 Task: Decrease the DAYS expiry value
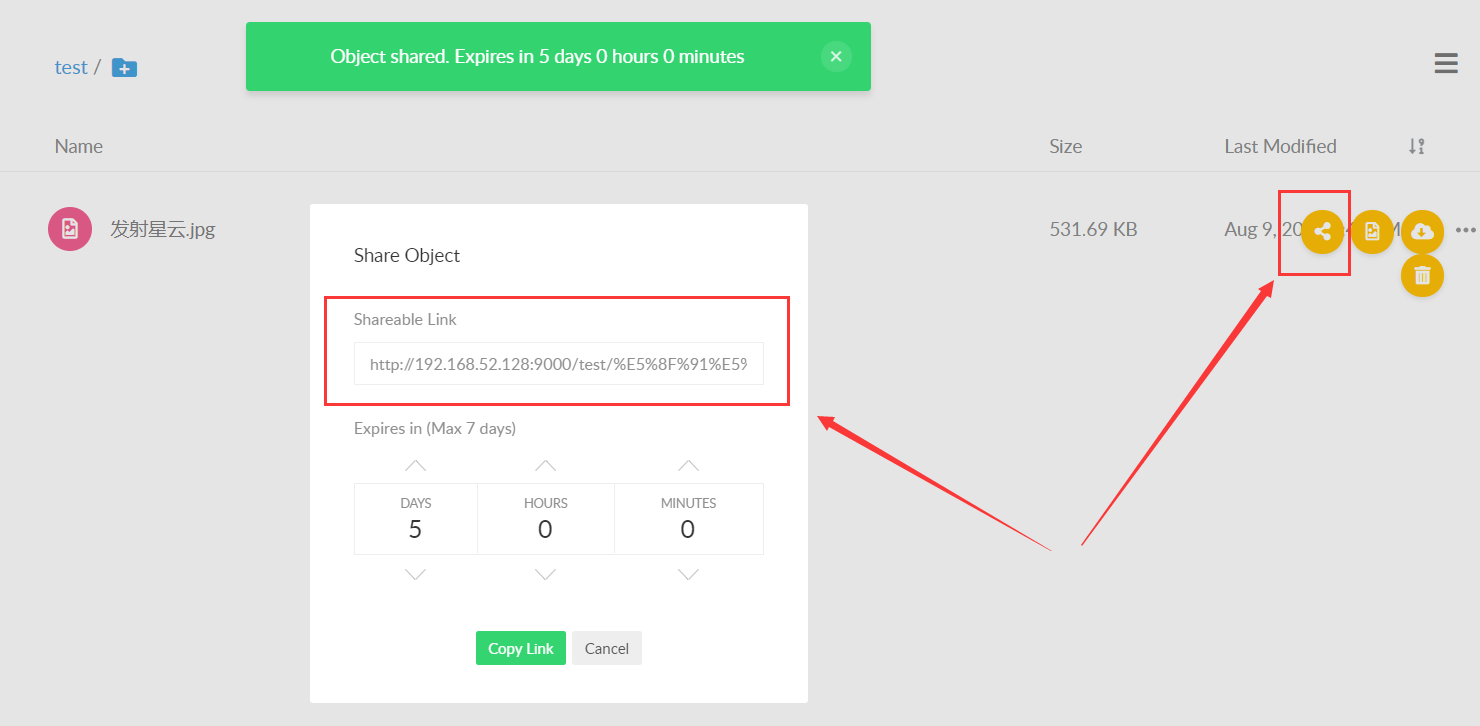tap(415, 575)
